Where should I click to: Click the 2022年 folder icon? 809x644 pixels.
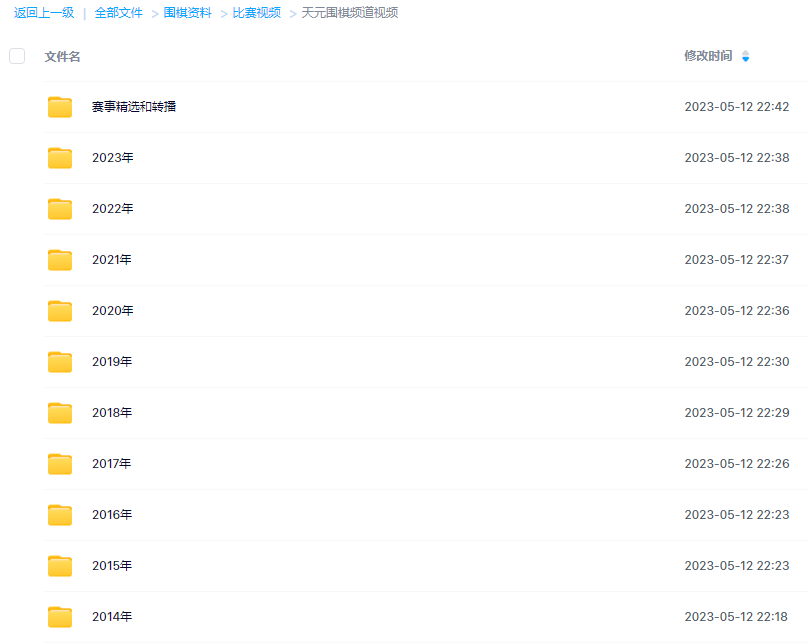tap(60, 209)
